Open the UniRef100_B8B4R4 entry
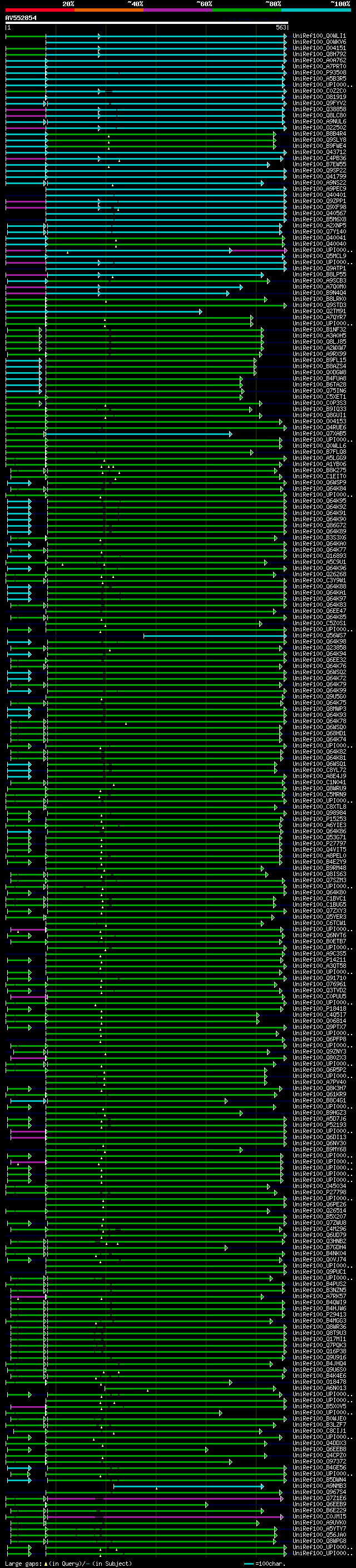This screenshot has height=1568, width=356. click(319, 133)
